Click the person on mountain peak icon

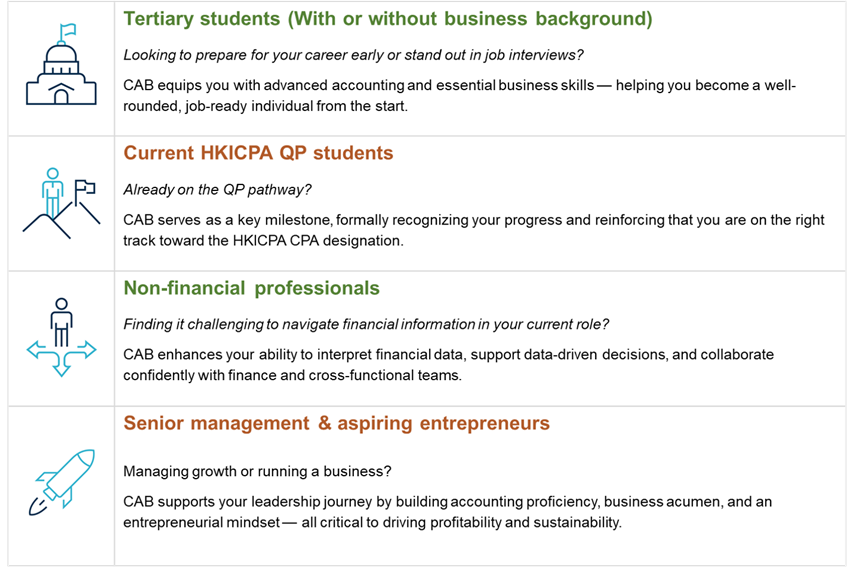tap(59, 203)
